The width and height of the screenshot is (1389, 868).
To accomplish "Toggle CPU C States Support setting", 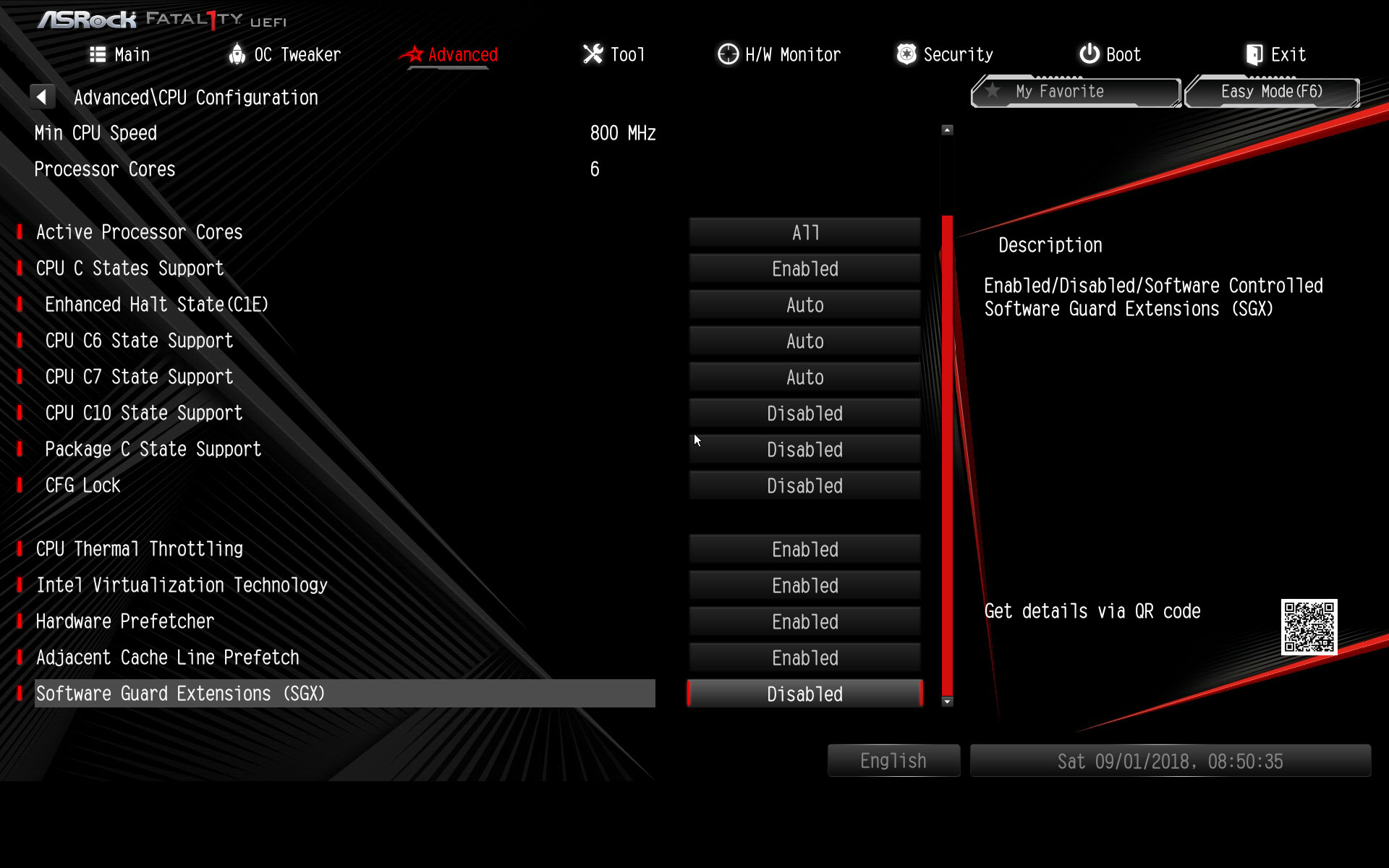I will pos(804,269).
